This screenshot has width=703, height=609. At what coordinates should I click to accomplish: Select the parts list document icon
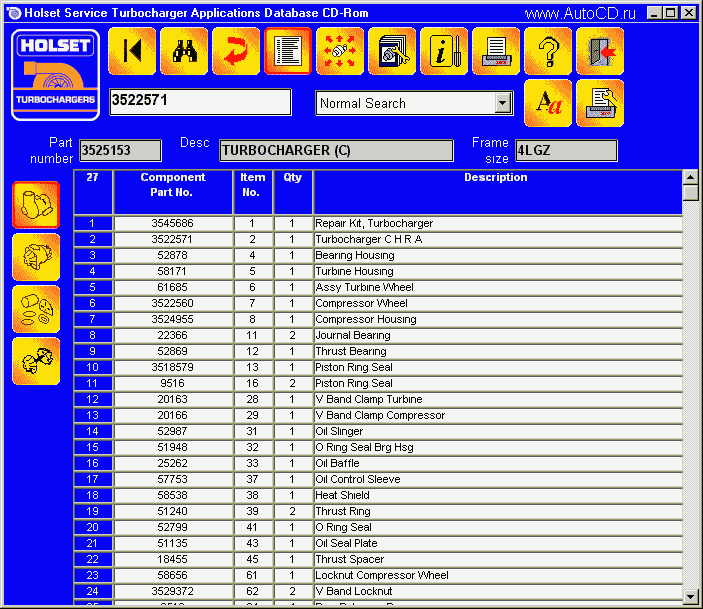288,51
